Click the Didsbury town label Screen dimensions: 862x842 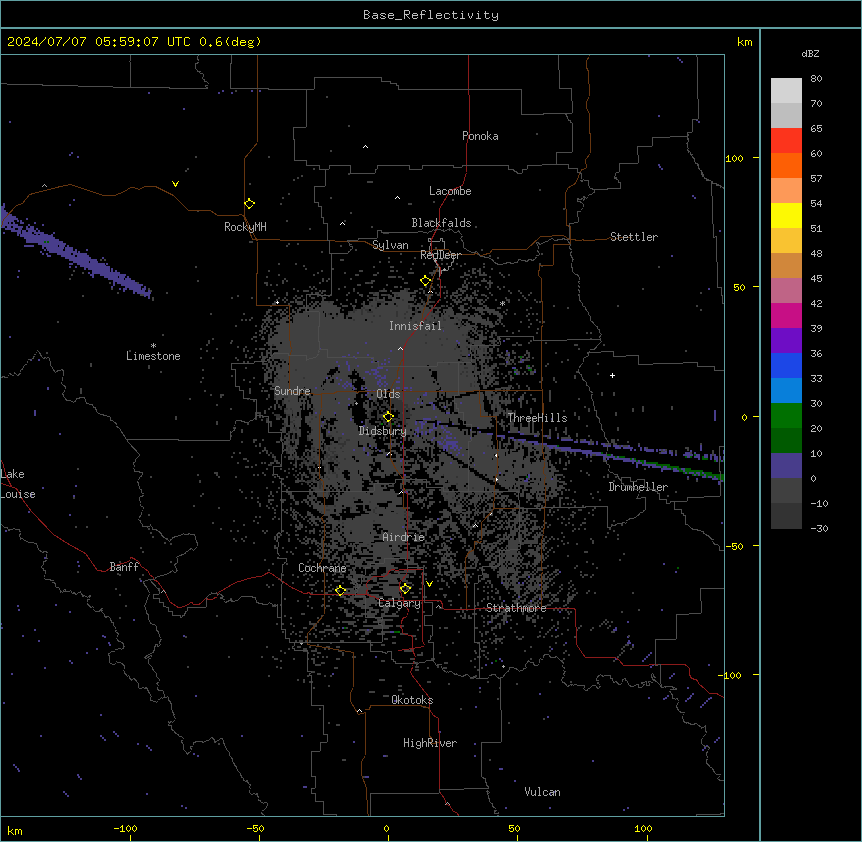[x=383, y=431]
